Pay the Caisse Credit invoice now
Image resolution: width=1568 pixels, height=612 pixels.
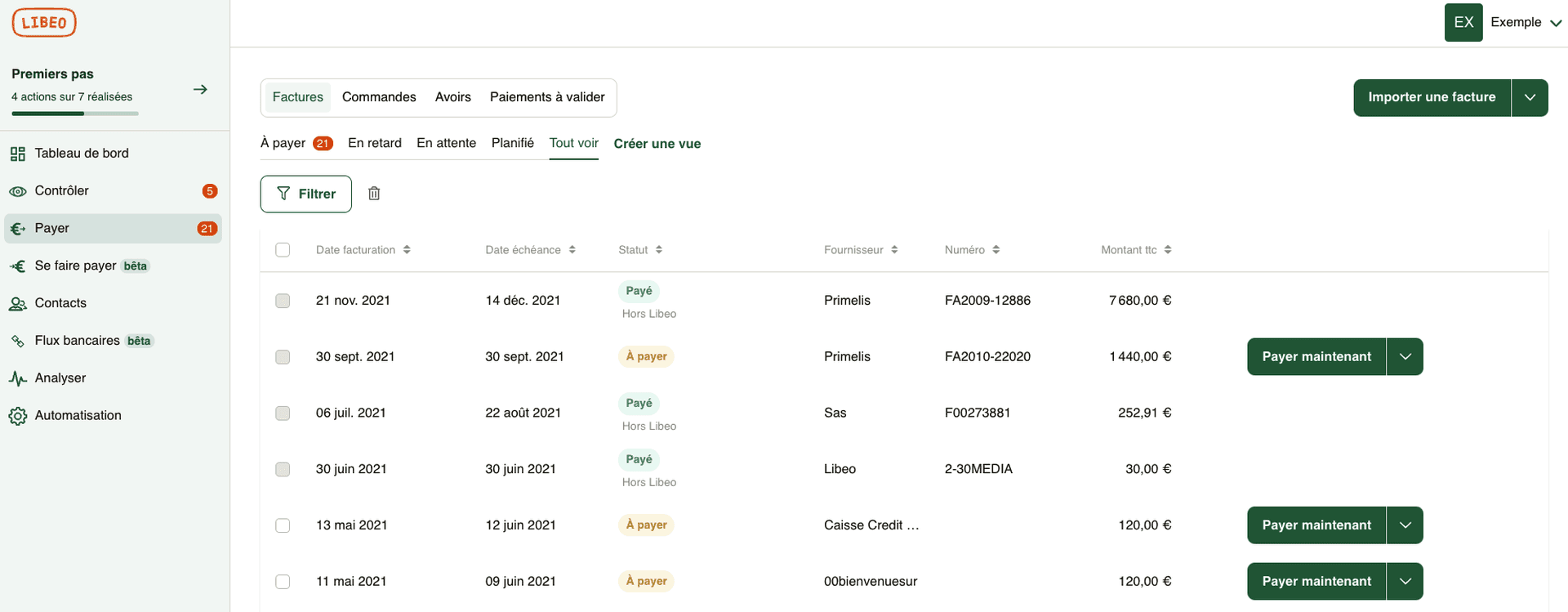(x=1316, y=525)
